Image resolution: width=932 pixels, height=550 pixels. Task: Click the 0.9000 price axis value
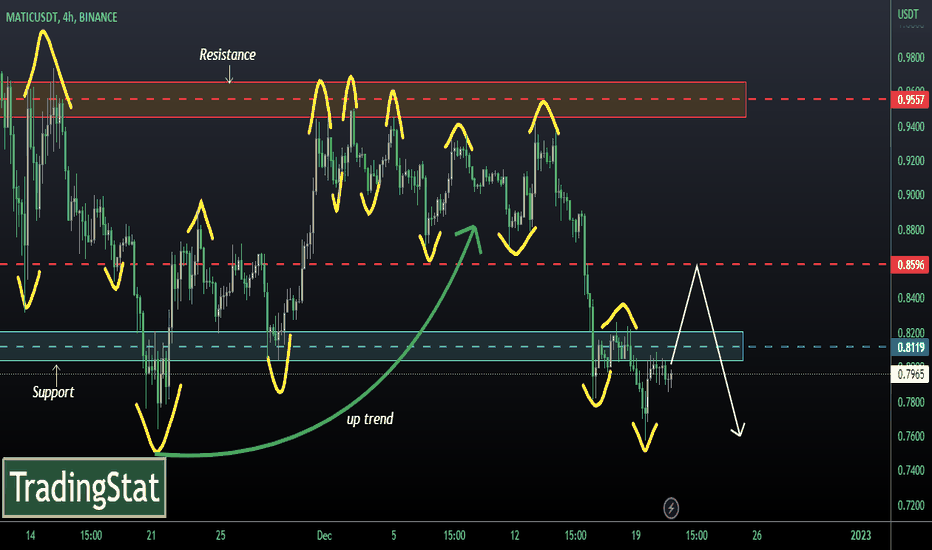(911, 195)
